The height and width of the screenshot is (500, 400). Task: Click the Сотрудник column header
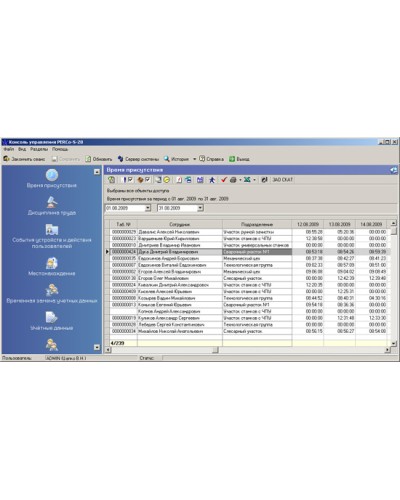point(180,224)
